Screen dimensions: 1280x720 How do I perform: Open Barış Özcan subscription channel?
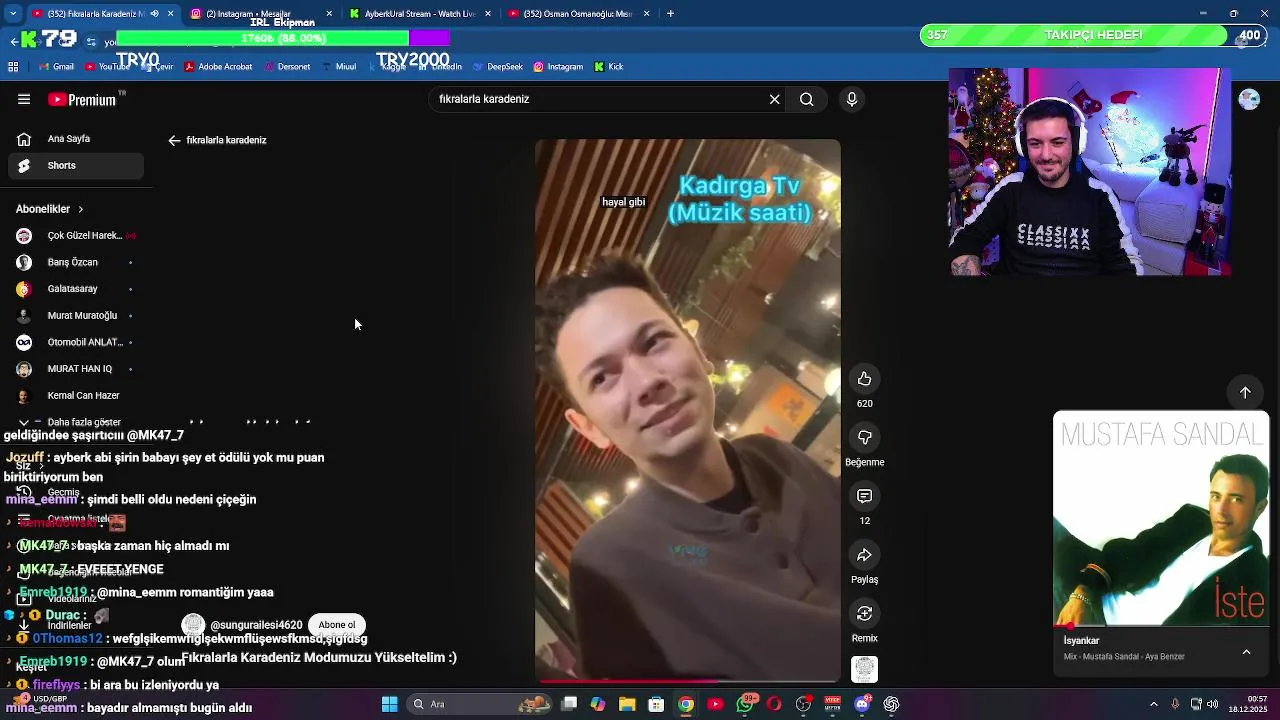[x=75, y=262]
